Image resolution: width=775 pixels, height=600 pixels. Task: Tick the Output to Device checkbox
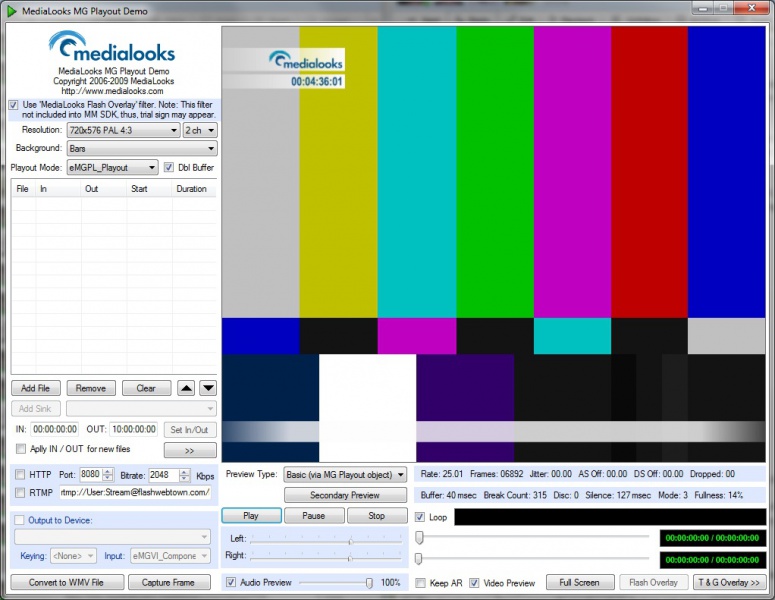(19, 520)
